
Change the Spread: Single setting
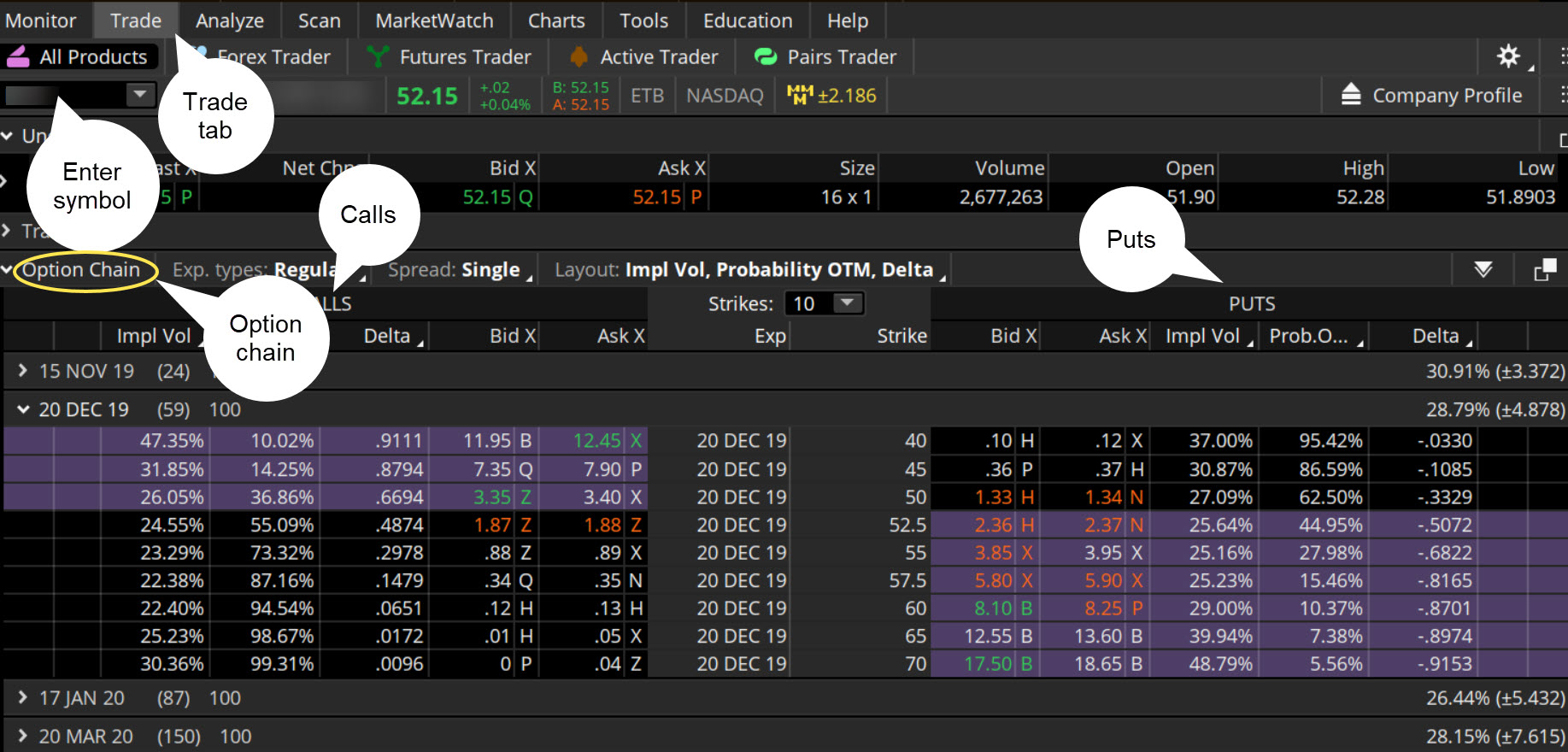click(x=460, y=270)
